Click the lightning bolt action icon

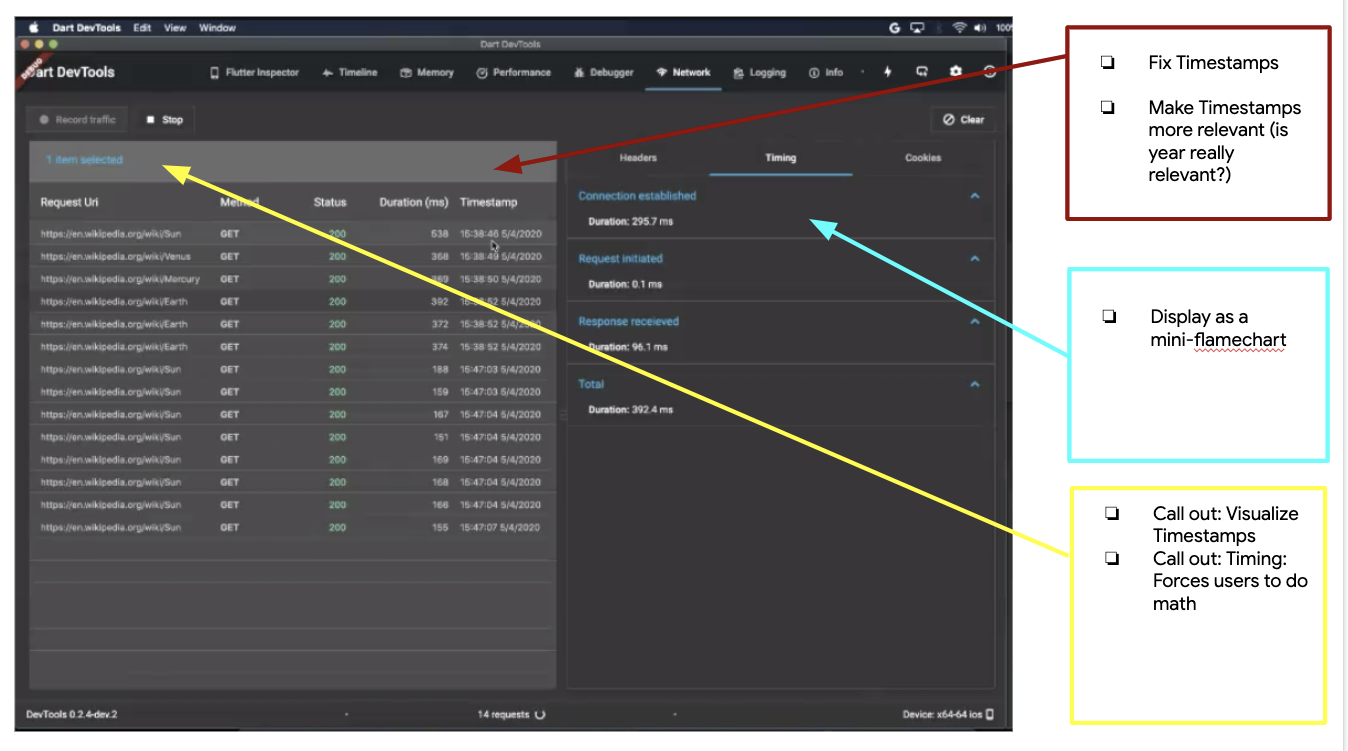(x=888, y=71)
